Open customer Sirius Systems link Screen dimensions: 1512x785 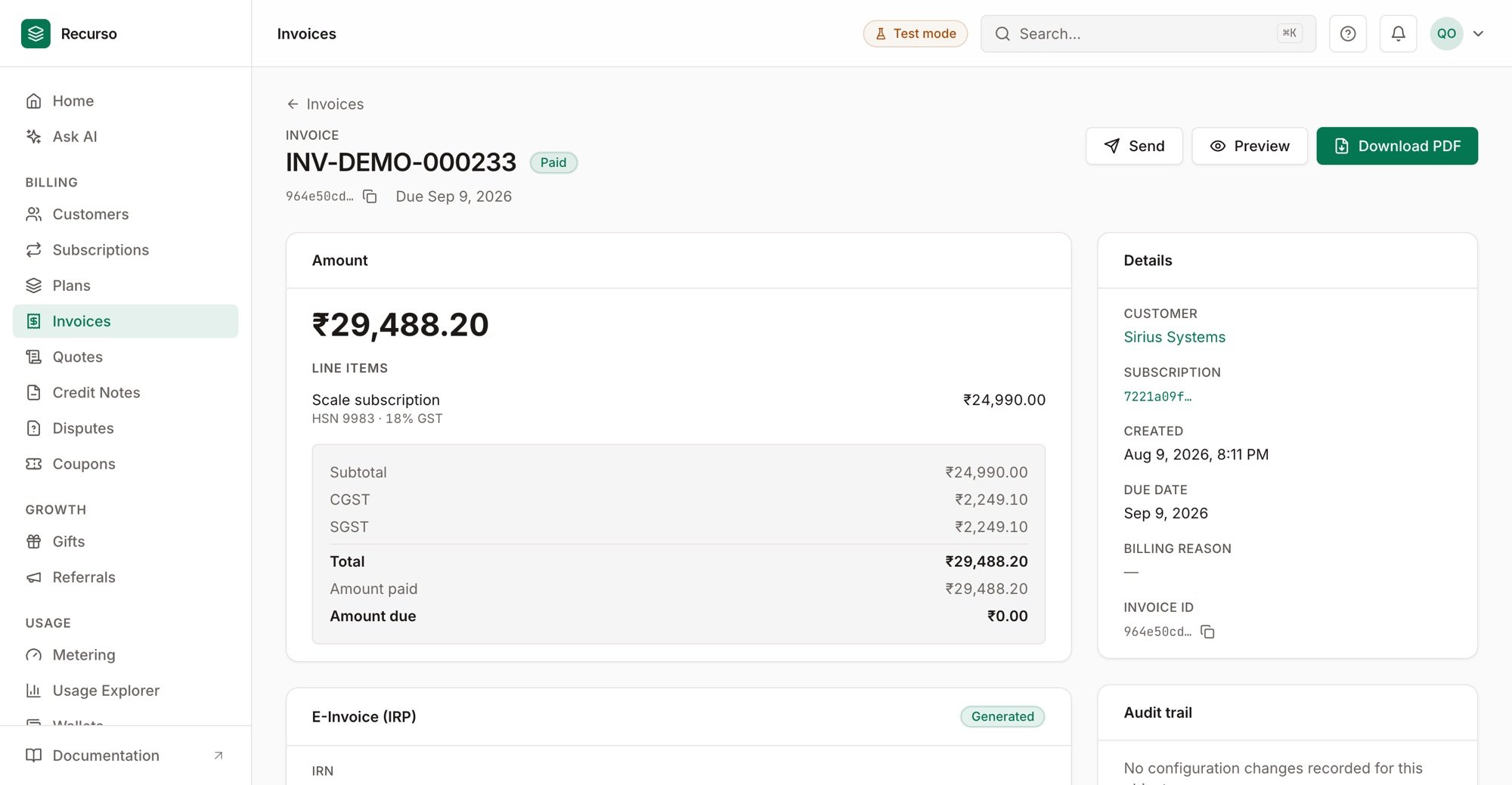pos(1174,337)
